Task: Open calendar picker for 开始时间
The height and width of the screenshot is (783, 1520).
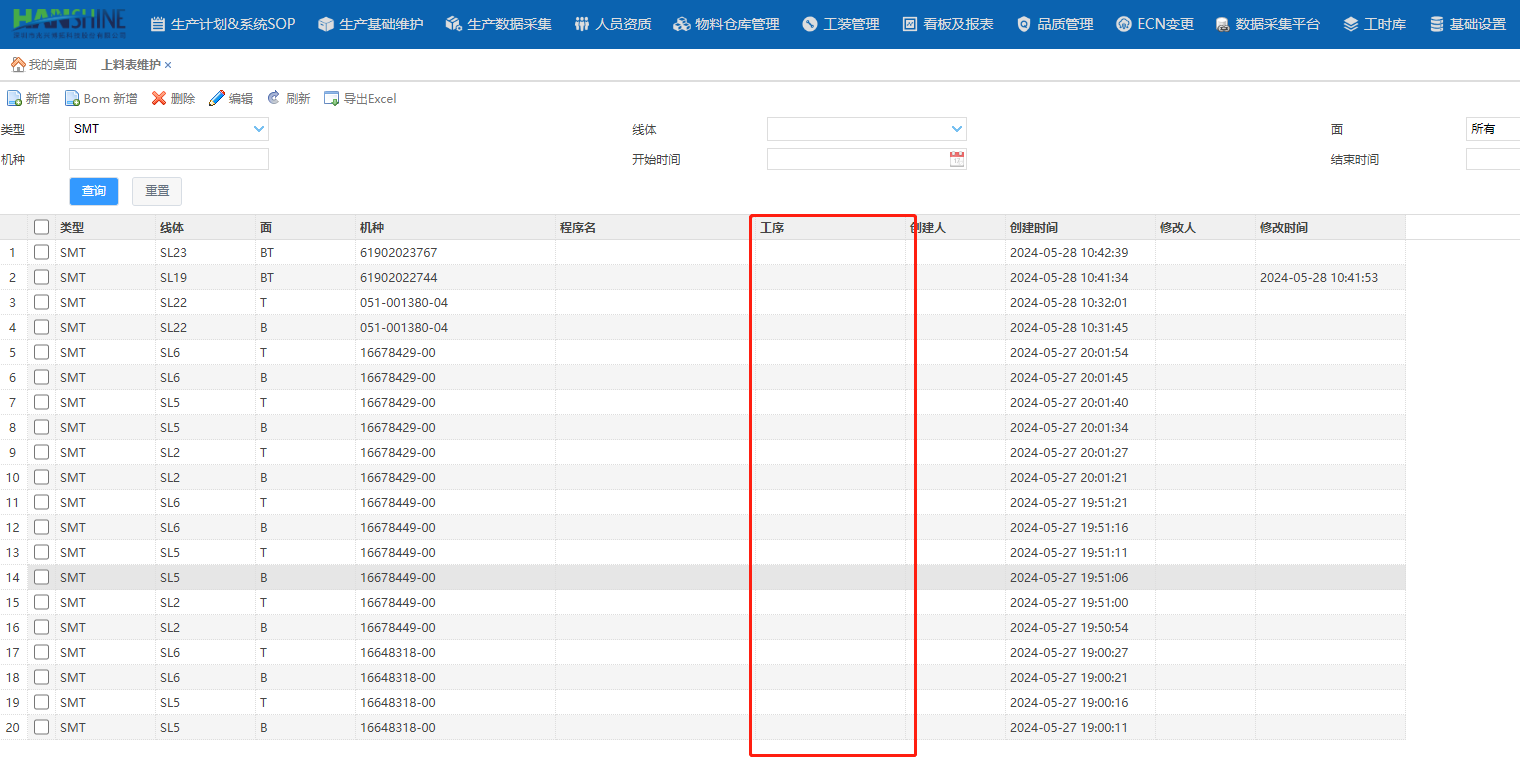Action: [x=957, y=159]
